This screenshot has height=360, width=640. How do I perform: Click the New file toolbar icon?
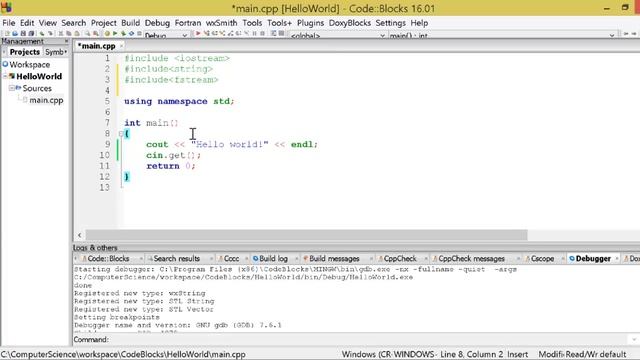7,33
